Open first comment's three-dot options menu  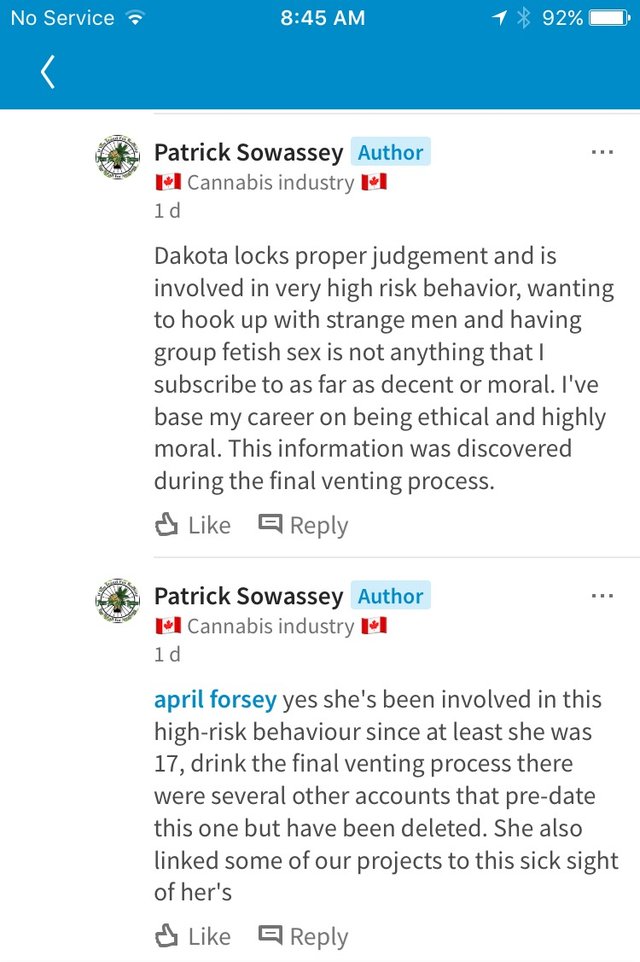click(601, 152)
